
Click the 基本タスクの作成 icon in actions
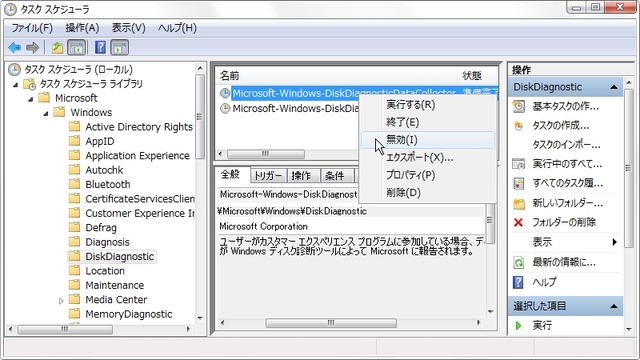pos(518,107)
